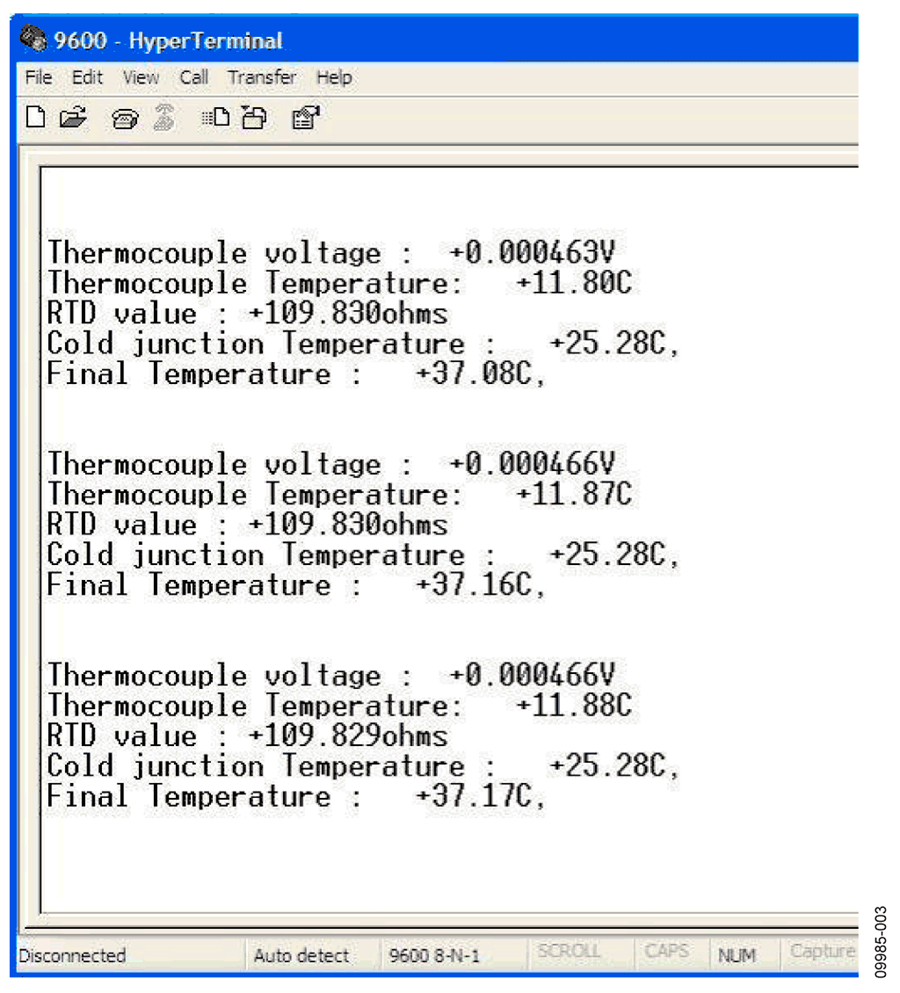900x993 pixels.
Task: Click the Send file toolbar icon
Action: click(215, 117)
